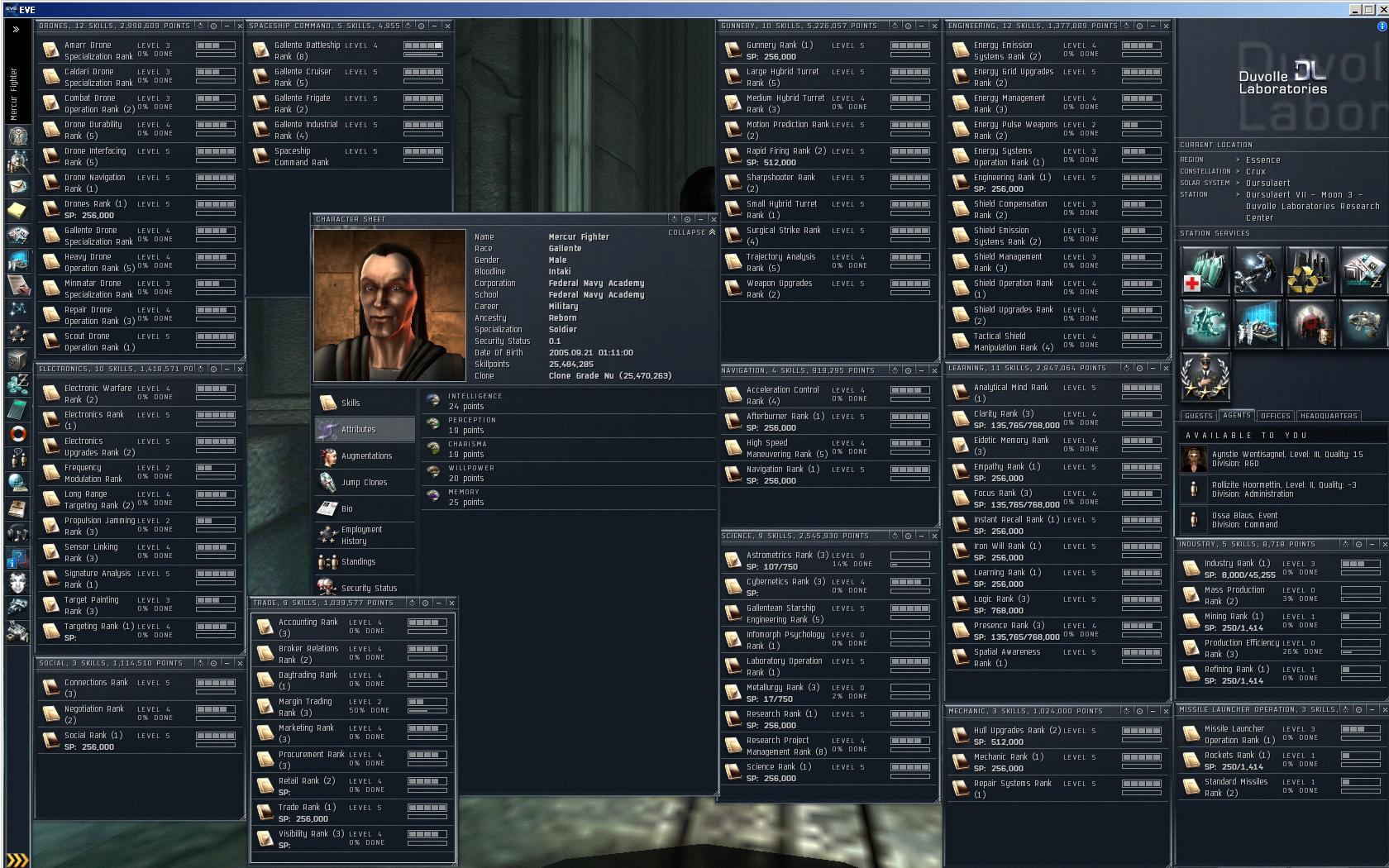The width and height of the screenshot is (1389, 868).
Task: Open Skills section in Character Sheet
Action: [365, 403]
